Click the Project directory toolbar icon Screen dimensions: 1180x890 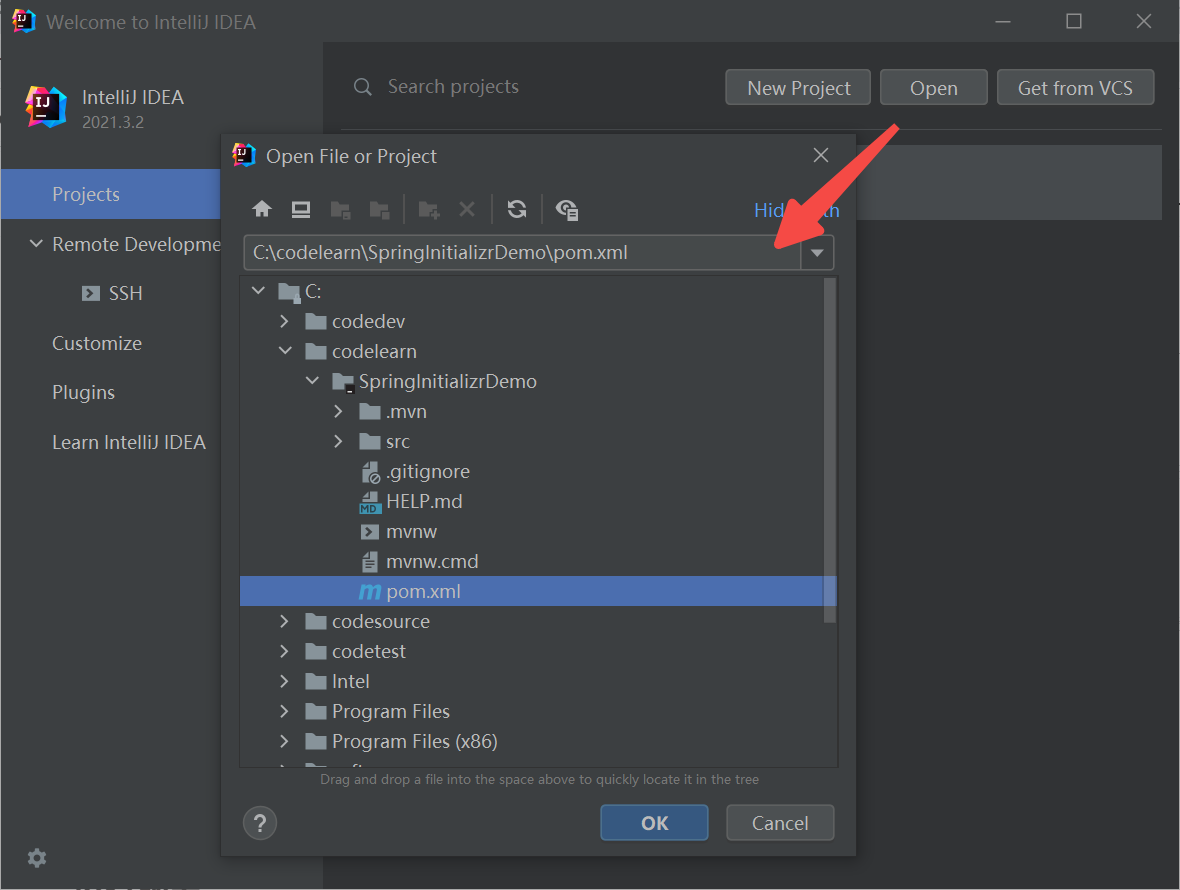[x=341, y=210]
